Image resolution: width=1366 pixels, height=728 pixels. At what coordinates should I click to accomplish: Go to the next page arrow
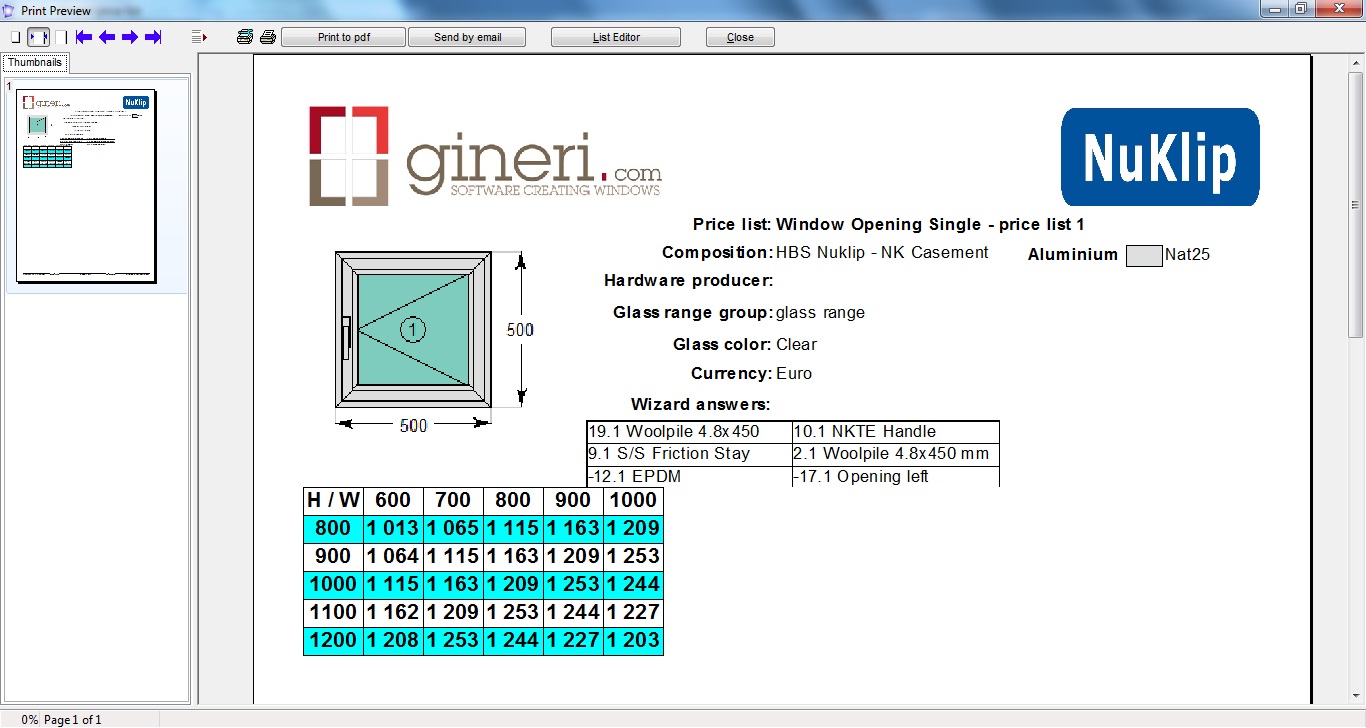(x=130, y=37)
